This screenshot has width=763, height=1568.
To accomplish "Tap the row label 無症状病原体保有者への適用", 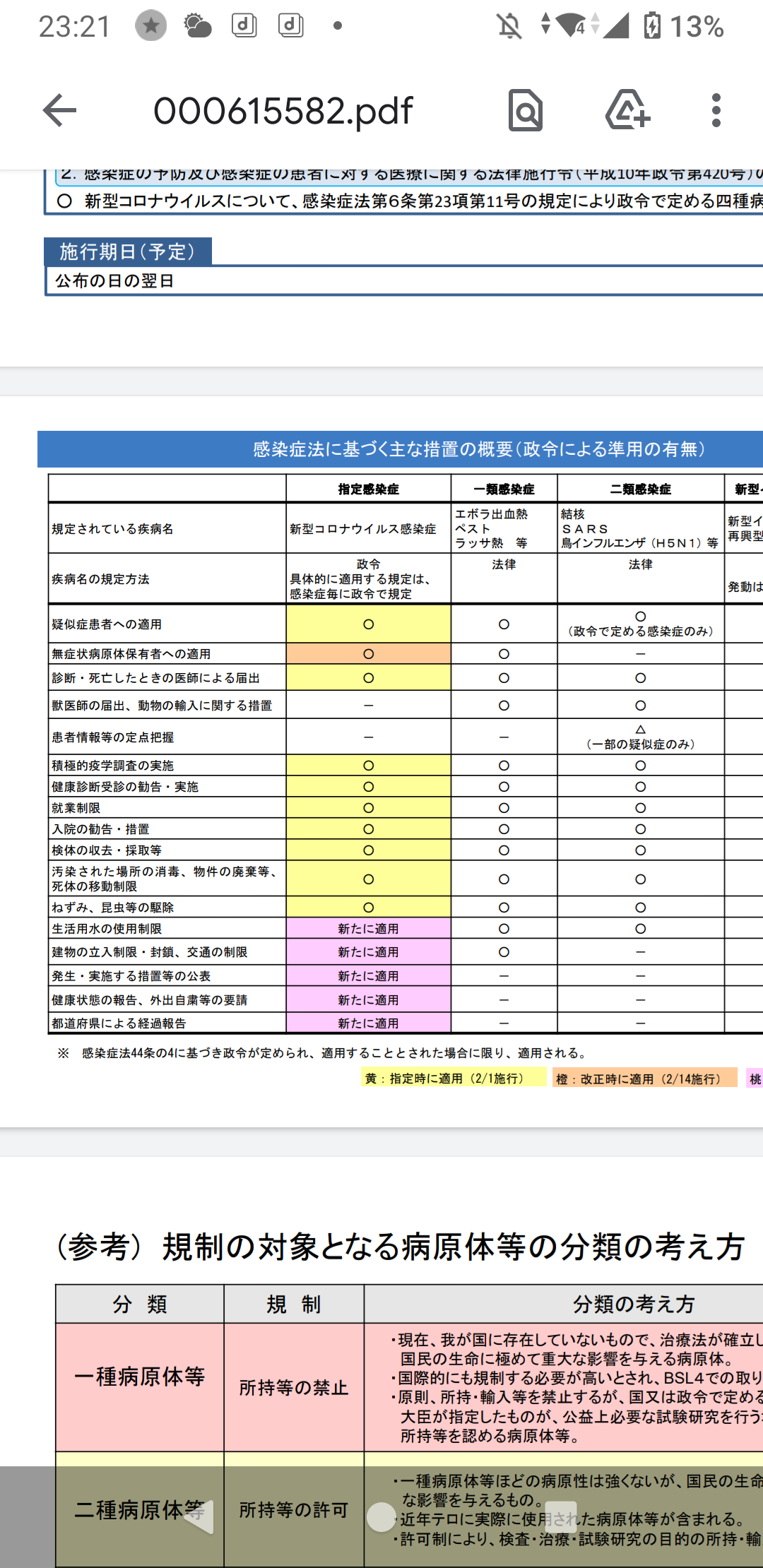I will 131,654.
